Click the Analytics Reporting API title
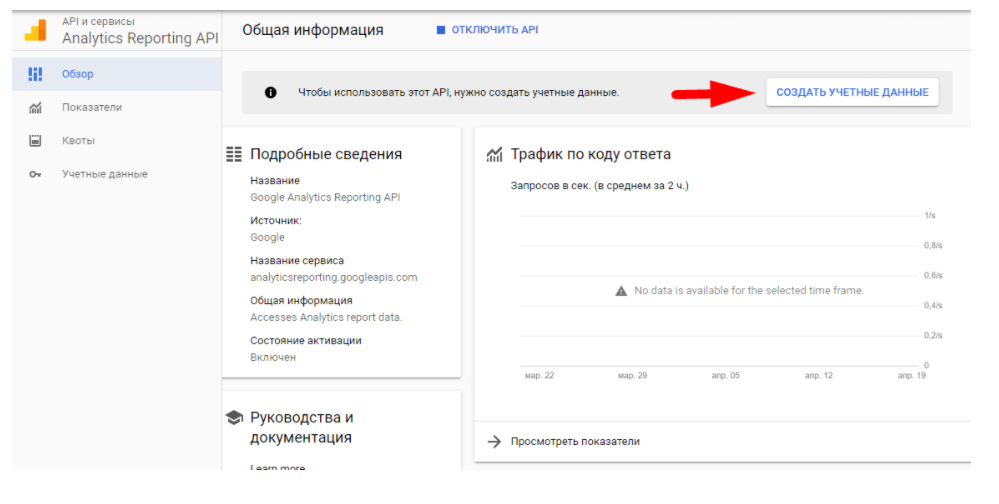The width and height of the screenshot is (999, 504). (140, 38)
